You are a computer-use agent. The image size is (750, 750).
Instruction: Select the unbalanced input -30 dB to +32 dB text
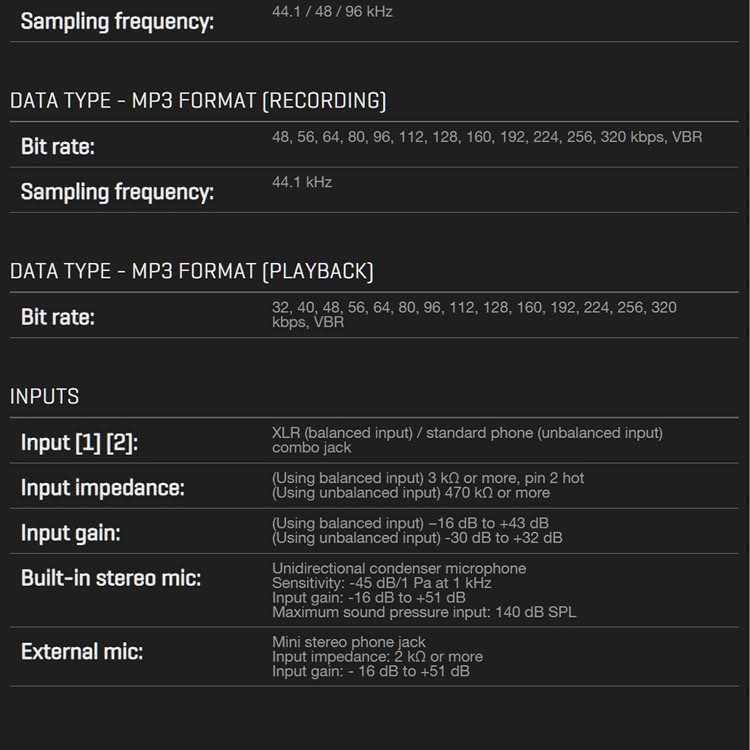pos(417,538)
